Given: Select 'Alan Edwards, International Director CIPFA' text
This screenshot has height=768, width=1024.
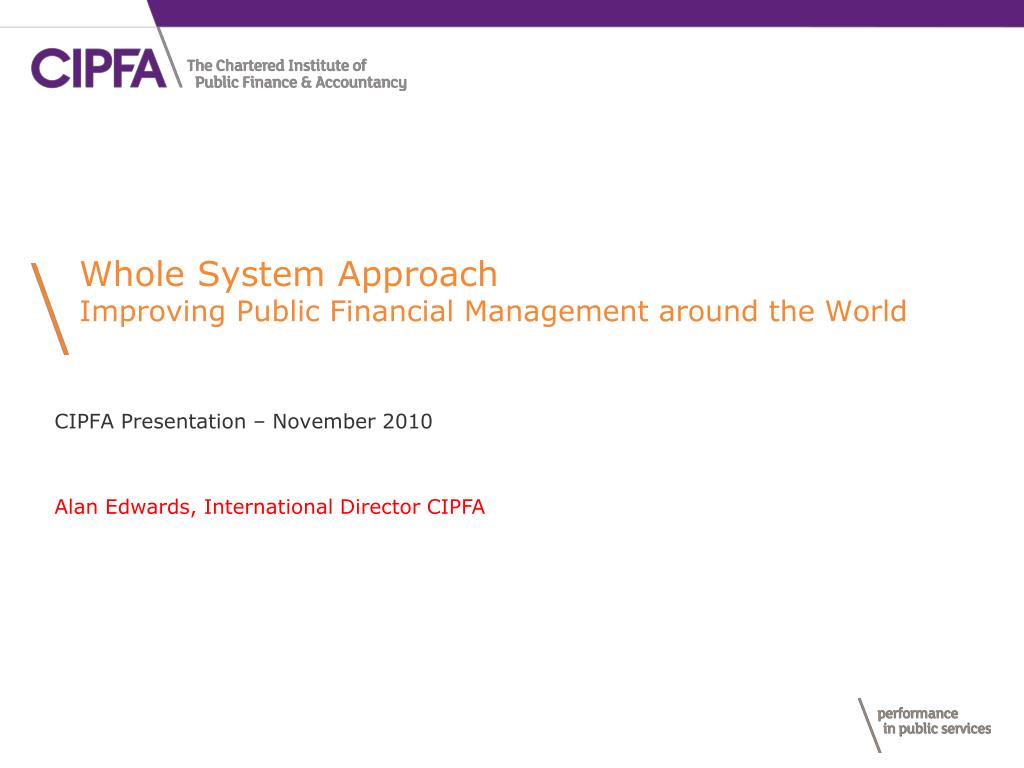Looking at the screenshot, I should [269, 507].
